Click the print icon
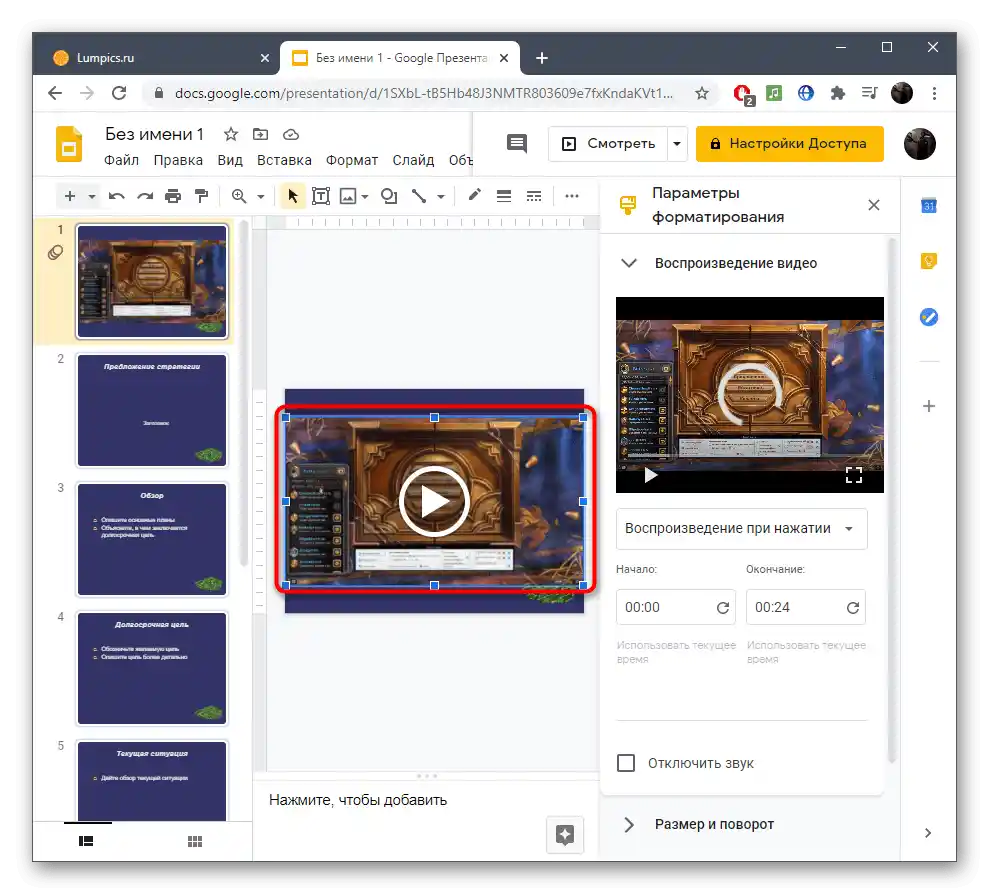989x894 pixels. coord(173,197)
